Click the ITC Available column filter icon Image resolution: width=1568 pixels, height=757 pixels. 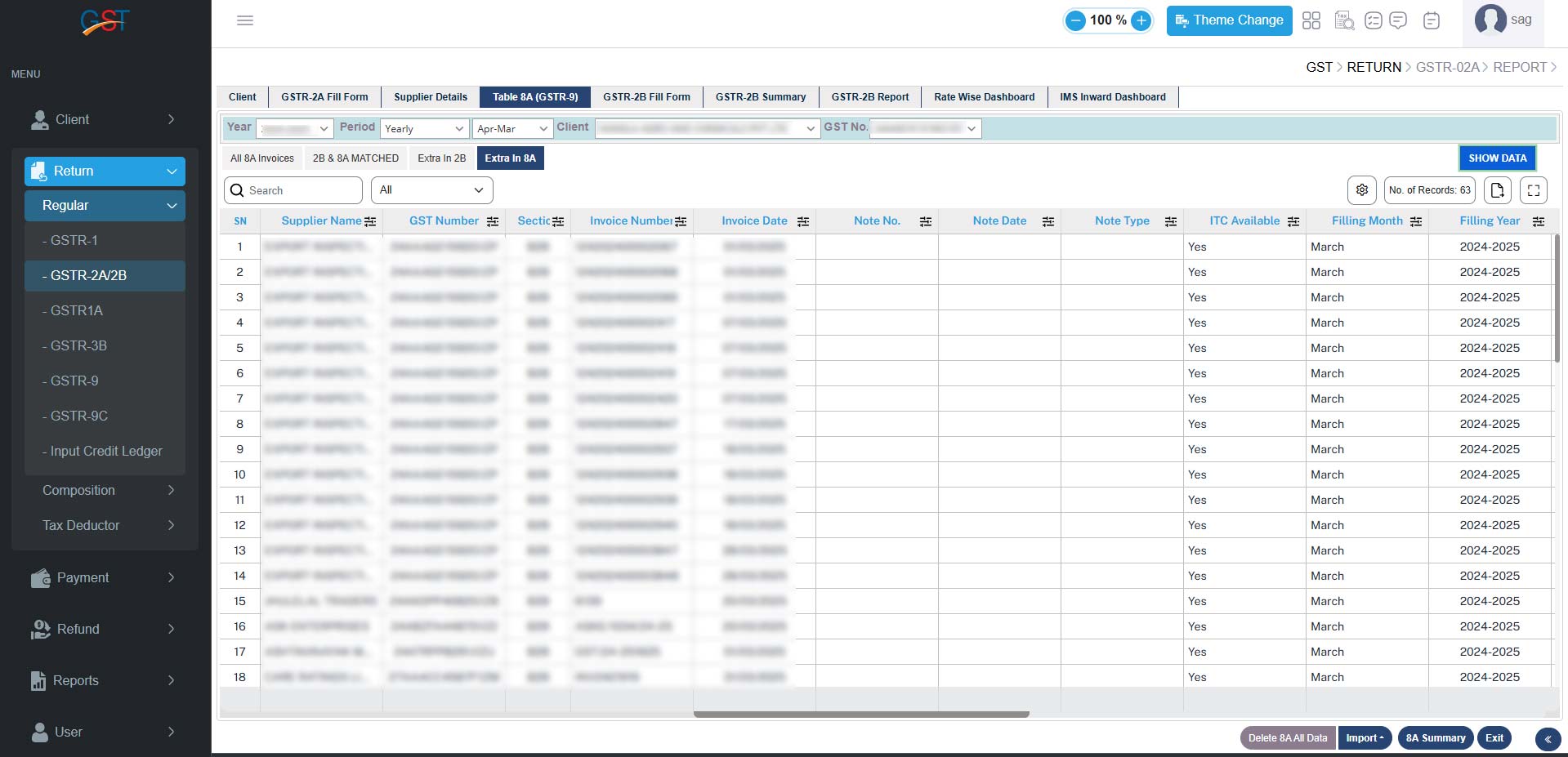point(1293,221)
